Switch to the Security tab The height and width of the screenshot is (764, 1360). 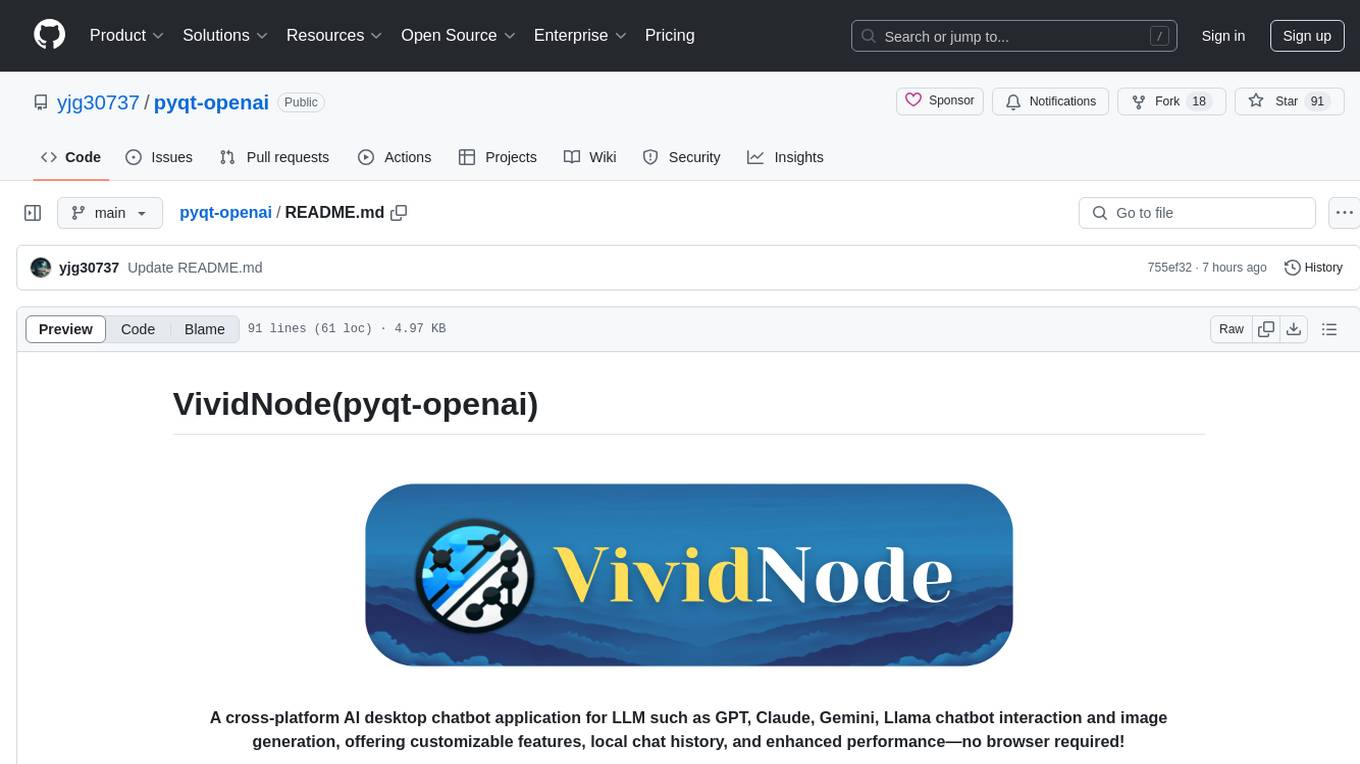[682, 157]
